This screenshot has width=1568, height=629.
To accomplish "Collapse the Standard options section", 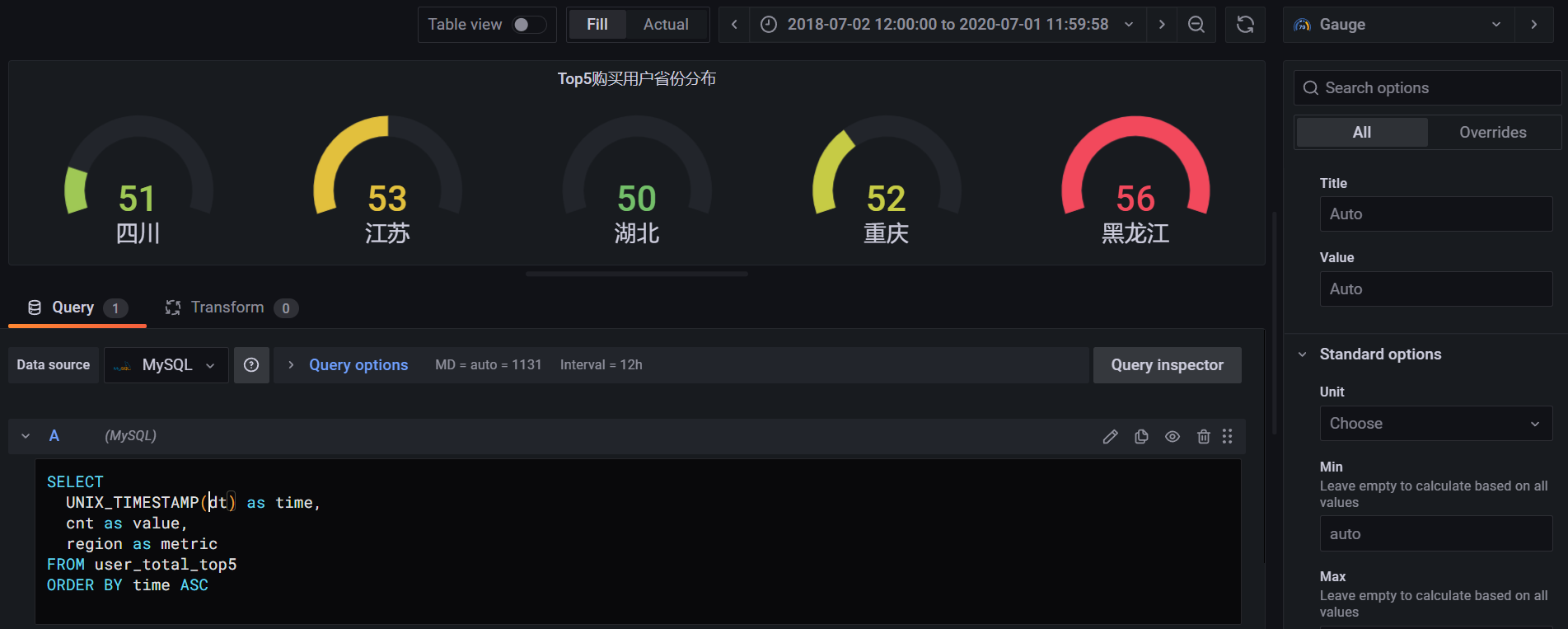I will (x=1303, y=354).
